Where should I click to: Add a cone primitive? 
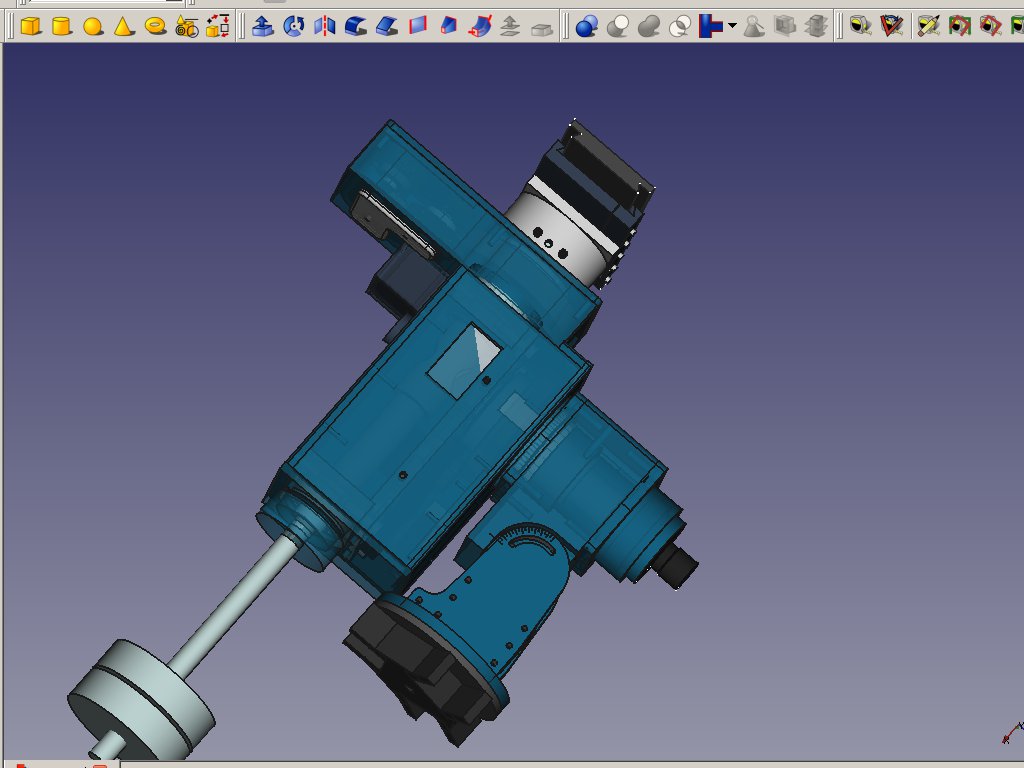click(x=123, y=26)
